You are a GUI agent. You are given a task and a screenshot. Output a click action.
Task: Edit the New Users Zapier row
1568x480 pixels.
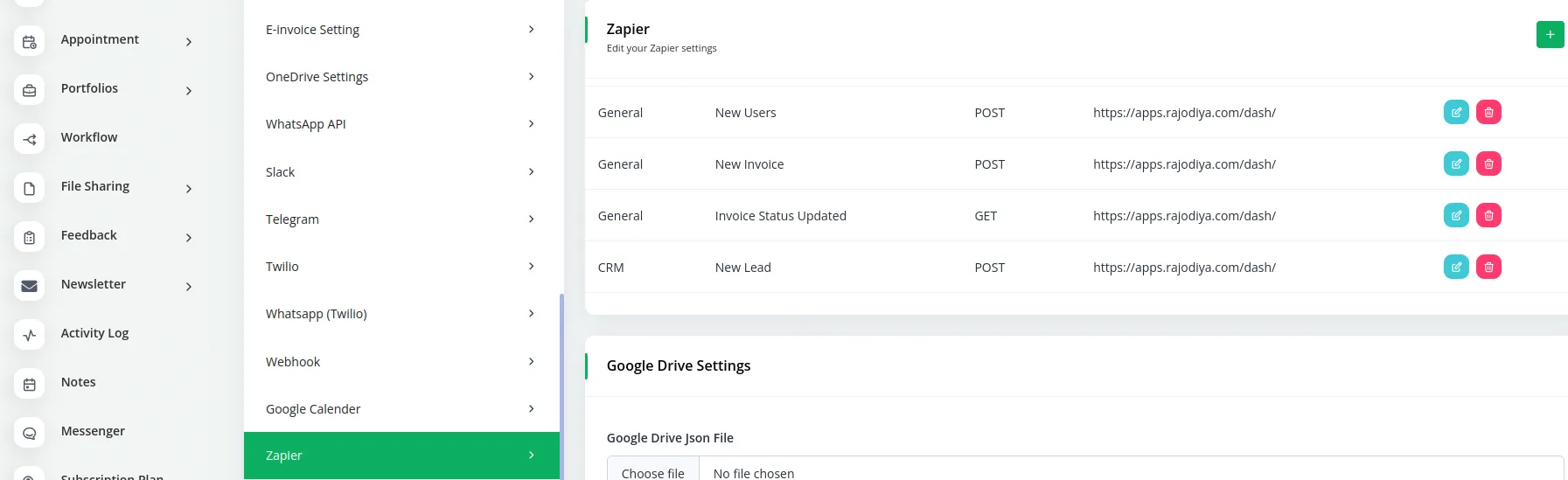pyautogui.click(x=1456, y=113)
